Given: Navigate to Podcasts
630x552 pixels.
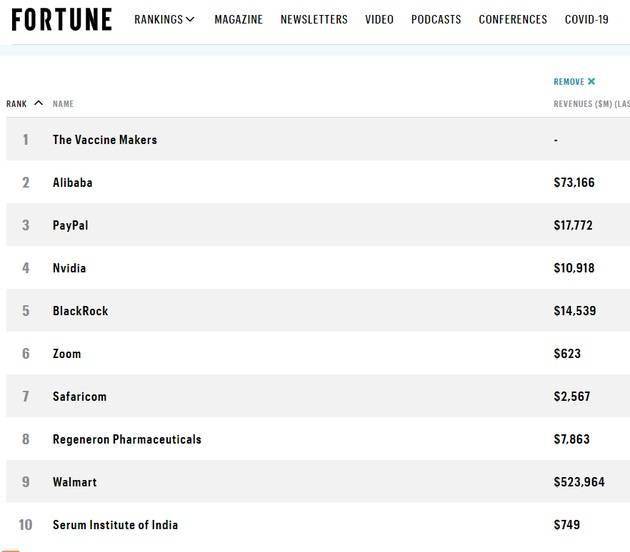Looking at the screenshot, I should pyautogui.click(x=436, y=19).
